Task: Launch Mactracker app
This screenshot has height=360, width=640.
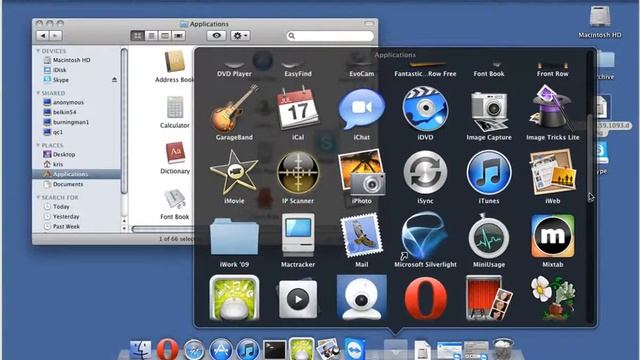Action: (298, 236)
